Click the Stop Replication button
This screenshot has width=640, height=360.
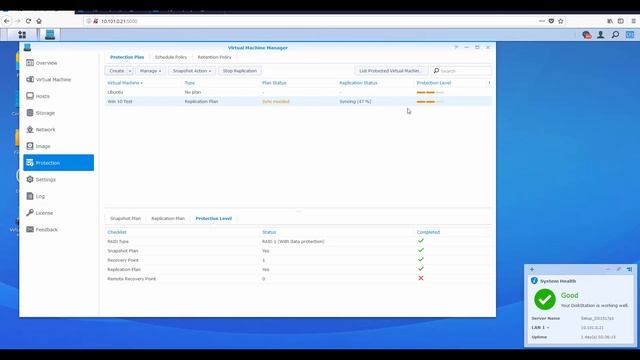(240, 71)
